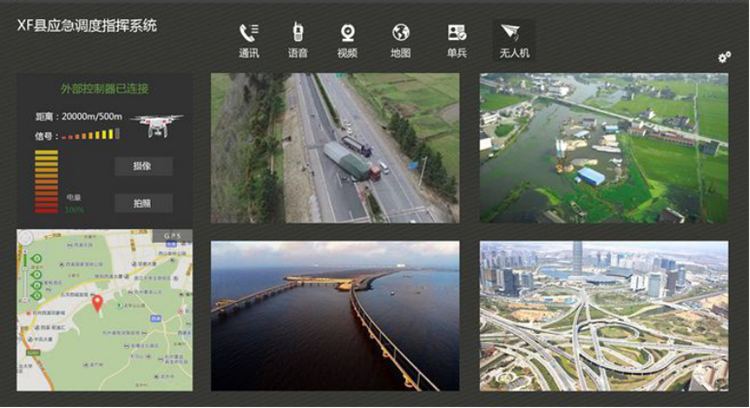Open the highway interchange city feed
Screen dimensions: 750x408
604,315
